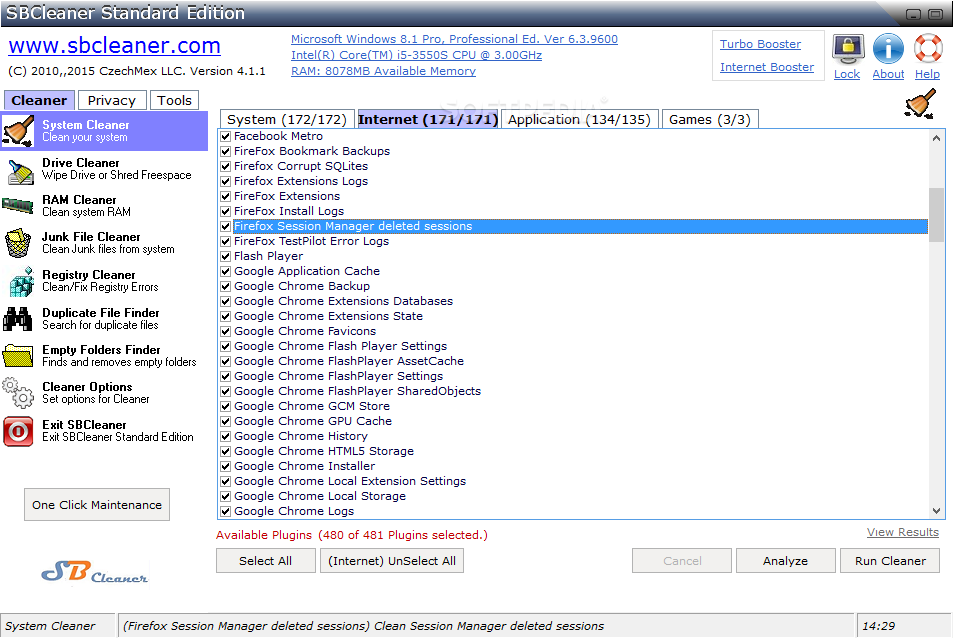Switch to the Tools tab
The image size is (953, 638).
click(174, 100)
